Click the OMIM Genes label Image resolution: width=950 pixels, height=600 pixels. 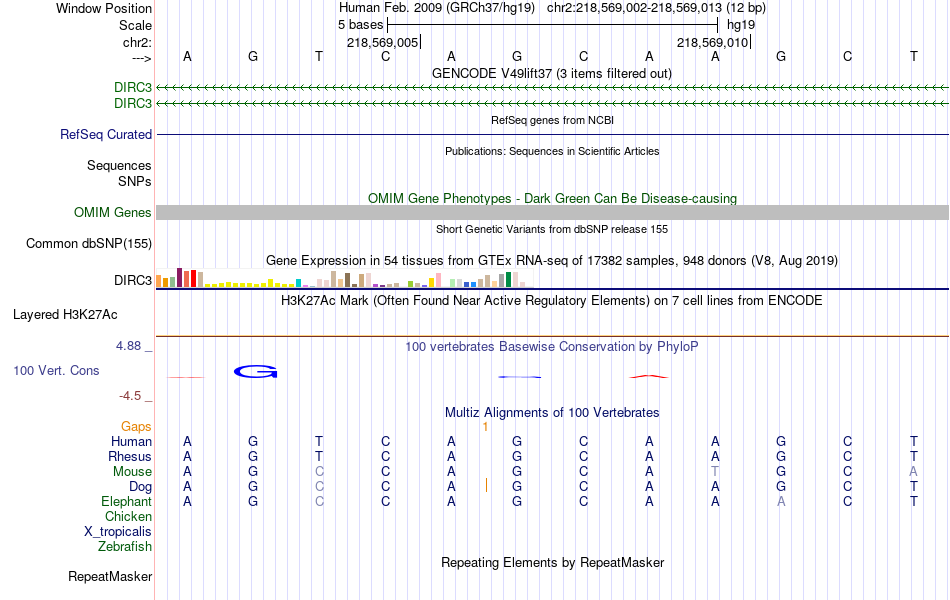point(112,212)
